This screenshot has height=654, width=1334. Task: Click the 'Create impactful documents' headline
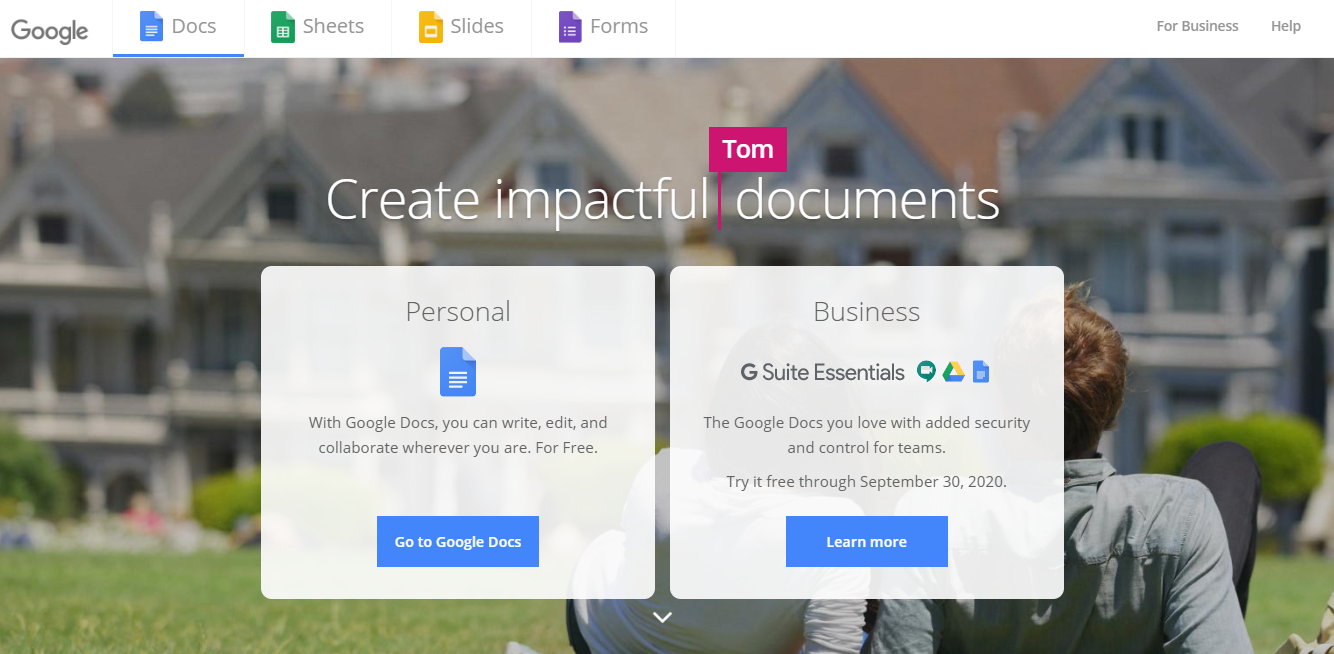click(663, 199)
